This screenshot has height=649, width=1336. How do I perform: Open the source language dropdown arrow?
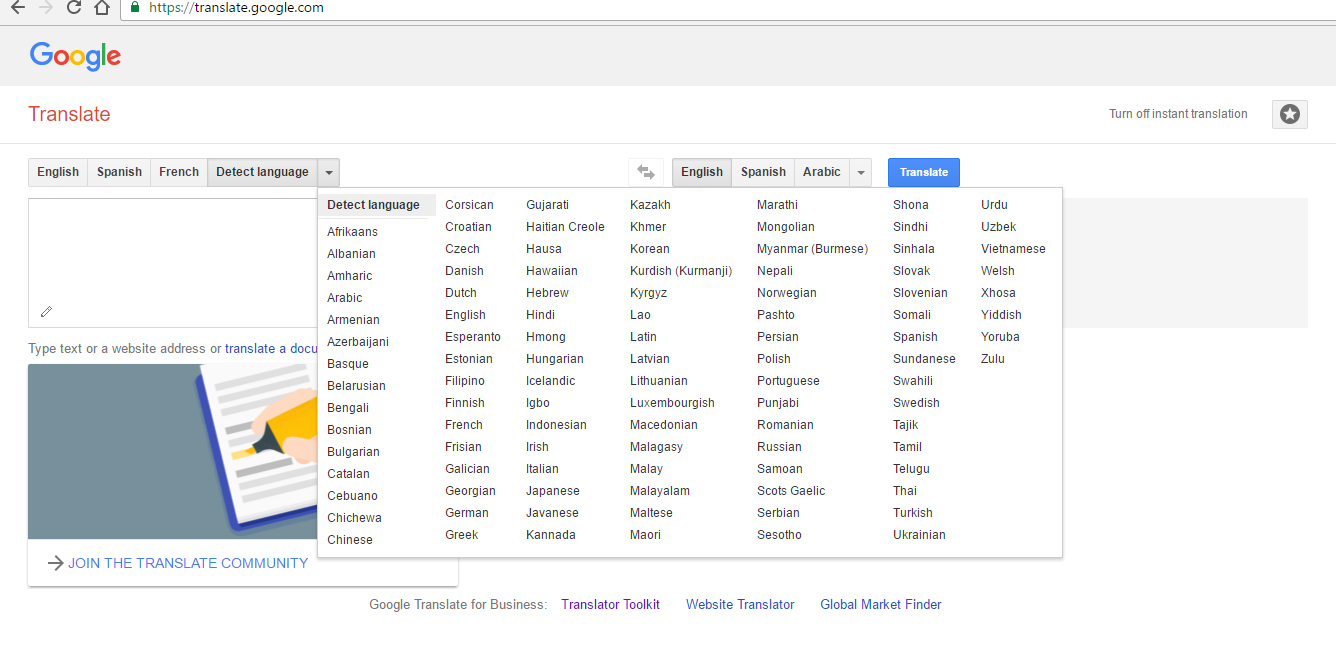pos(328,172)
